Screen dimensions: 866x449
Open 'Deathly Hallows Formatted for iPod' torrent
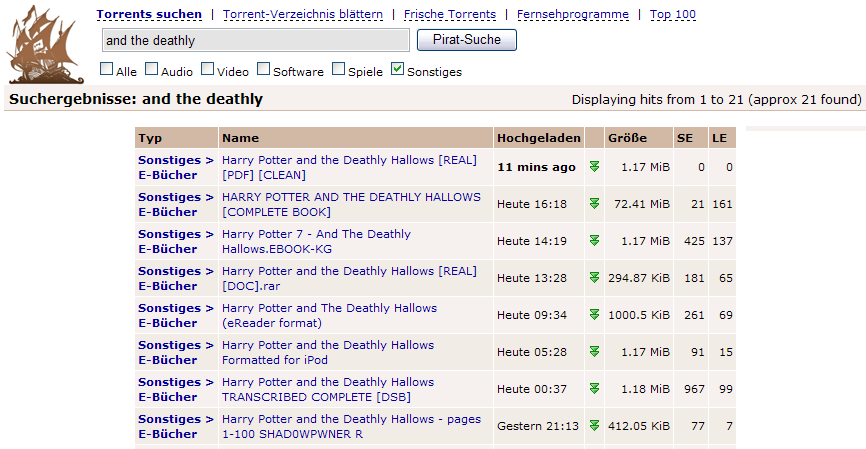[x=328, y=352]
